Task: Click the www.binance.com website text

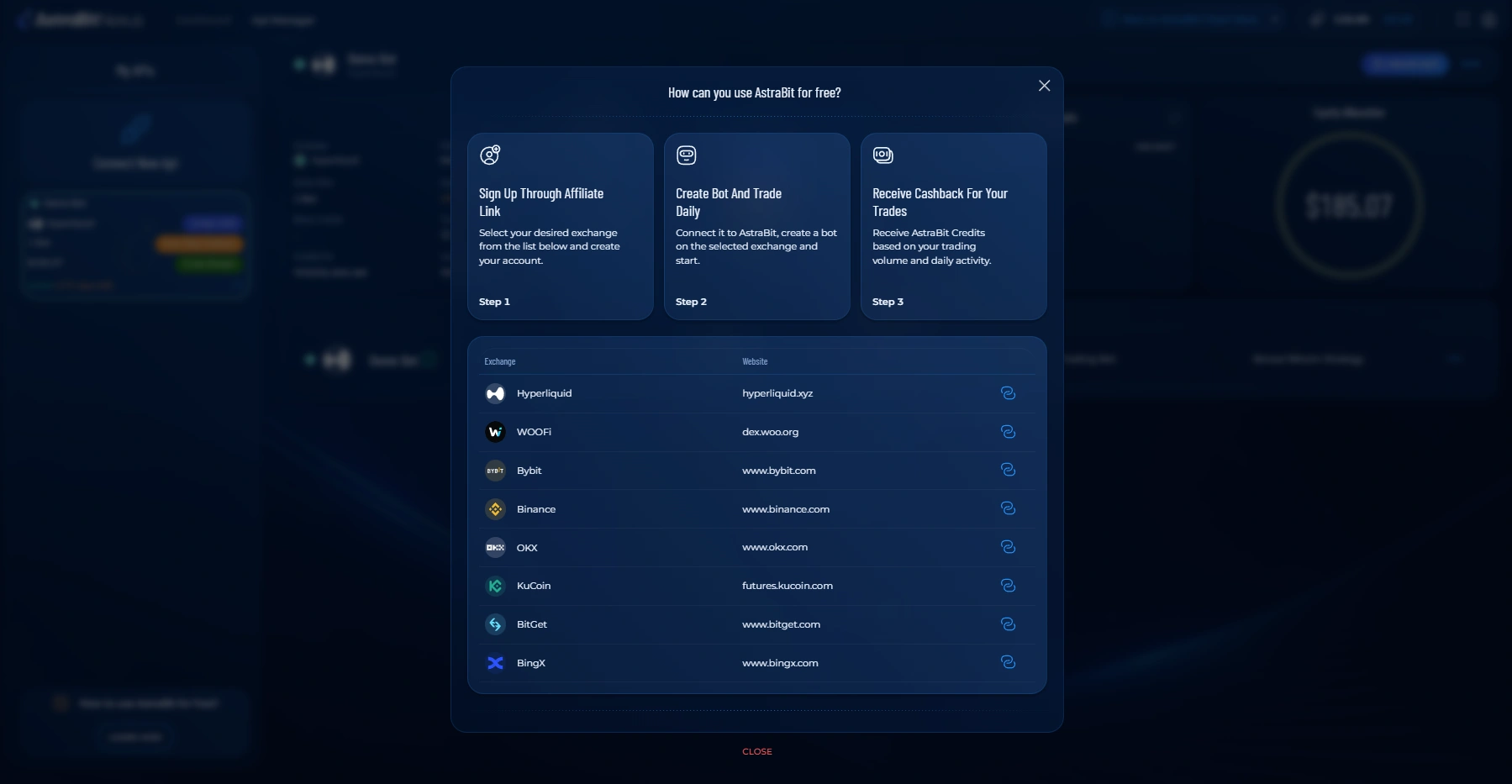Action: click(x=786, y=509)
